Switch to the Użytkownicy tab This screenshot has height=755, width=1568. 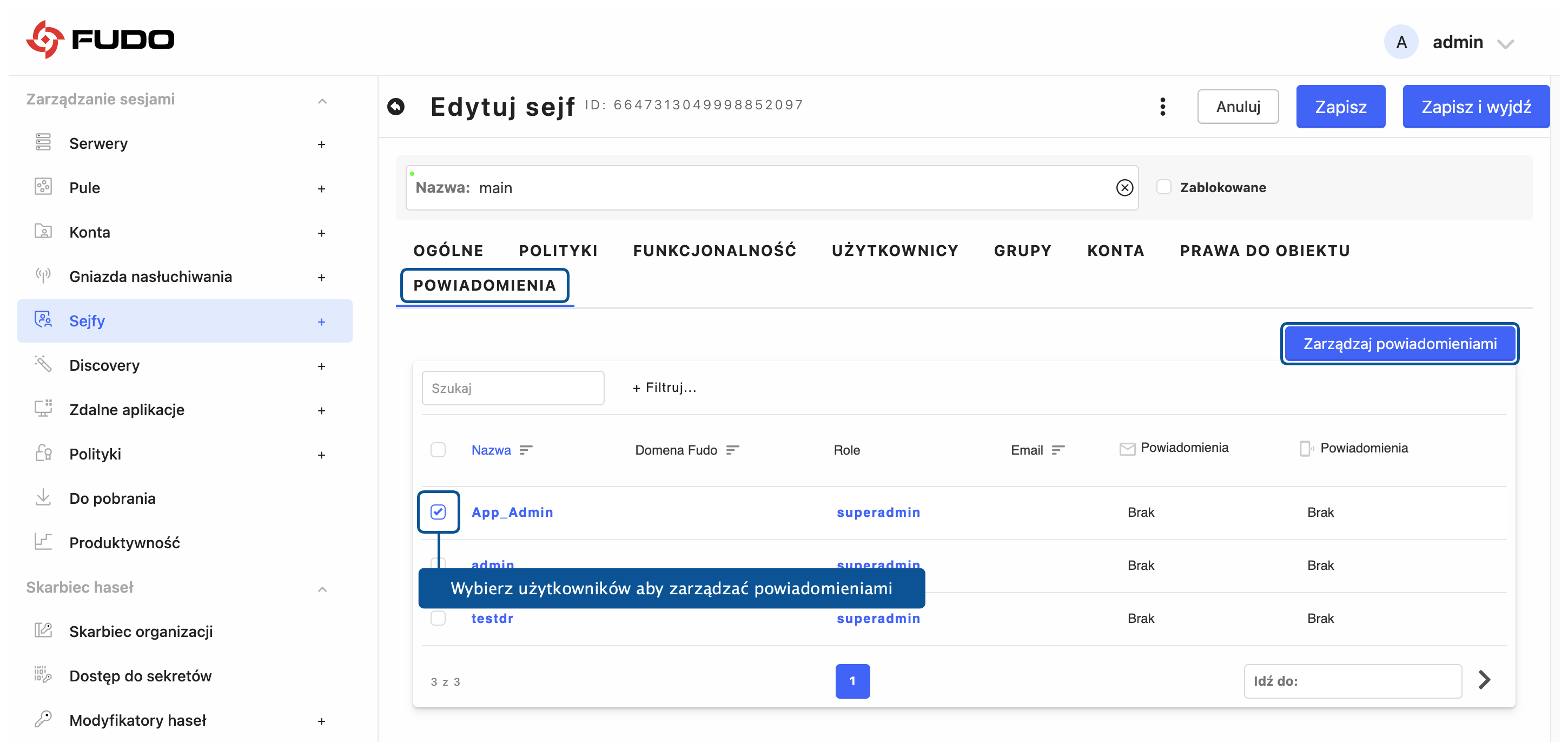coord(894,250)
